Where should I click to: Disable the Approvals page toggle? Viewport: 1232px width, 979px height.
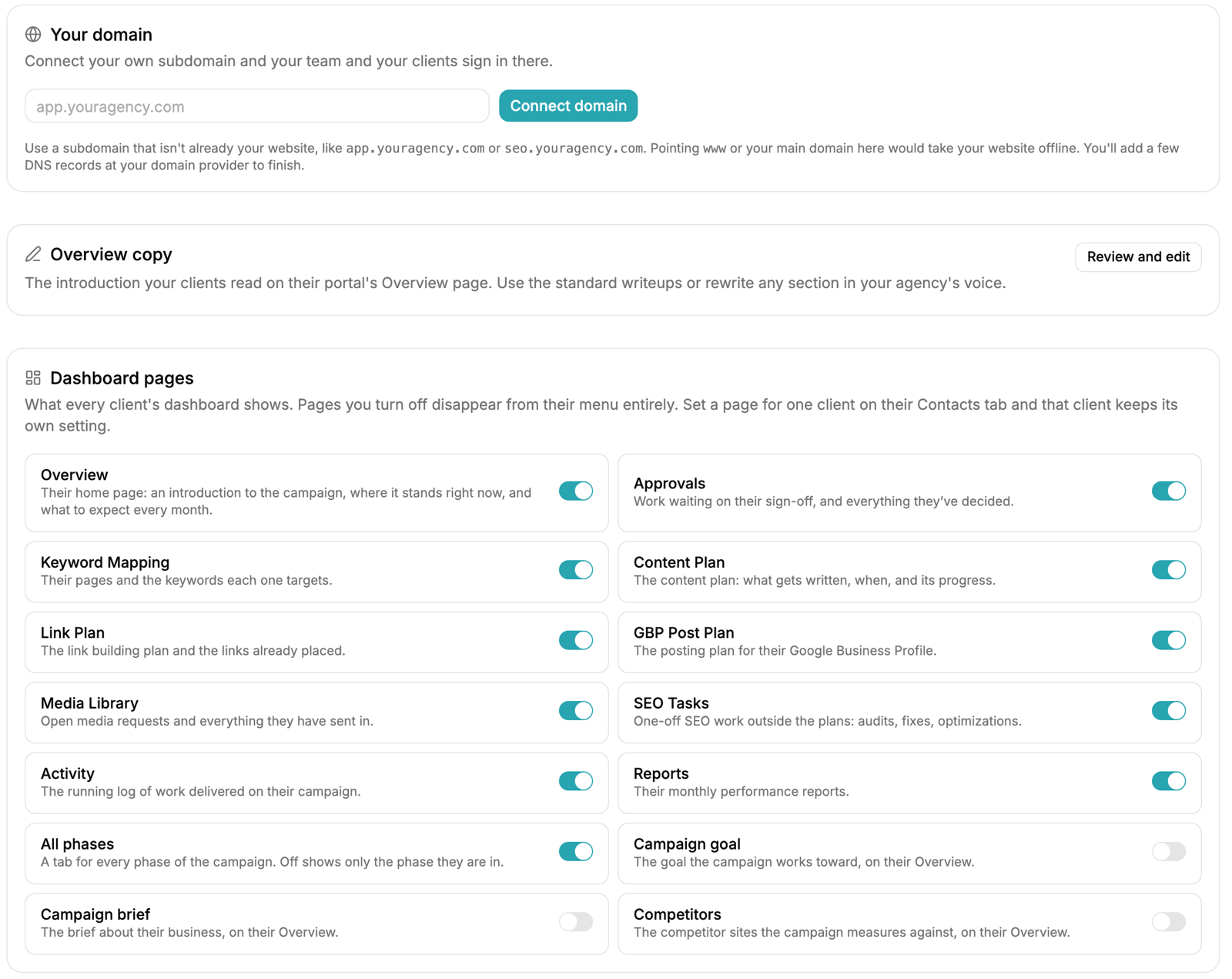click(x=1168, y=491)
